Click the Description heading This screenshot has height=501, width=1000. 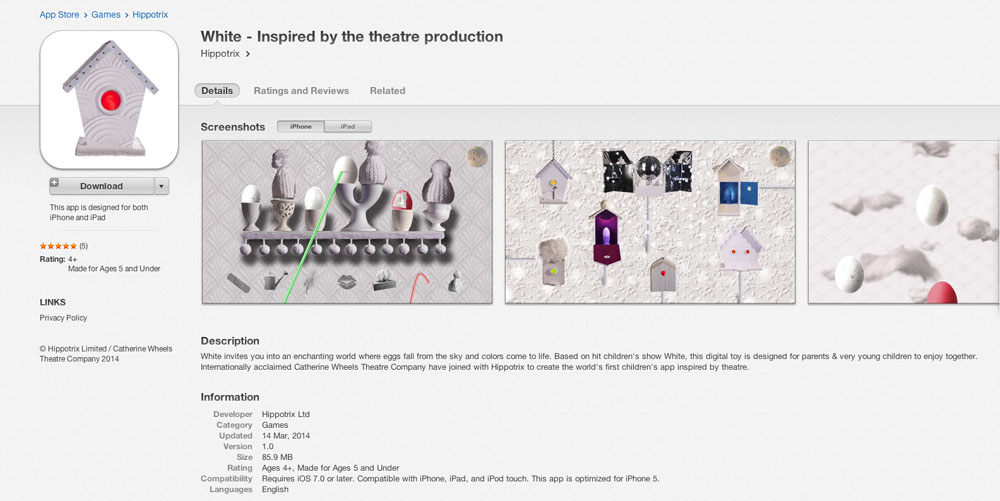pyautogui.click(x=230, y=341)
